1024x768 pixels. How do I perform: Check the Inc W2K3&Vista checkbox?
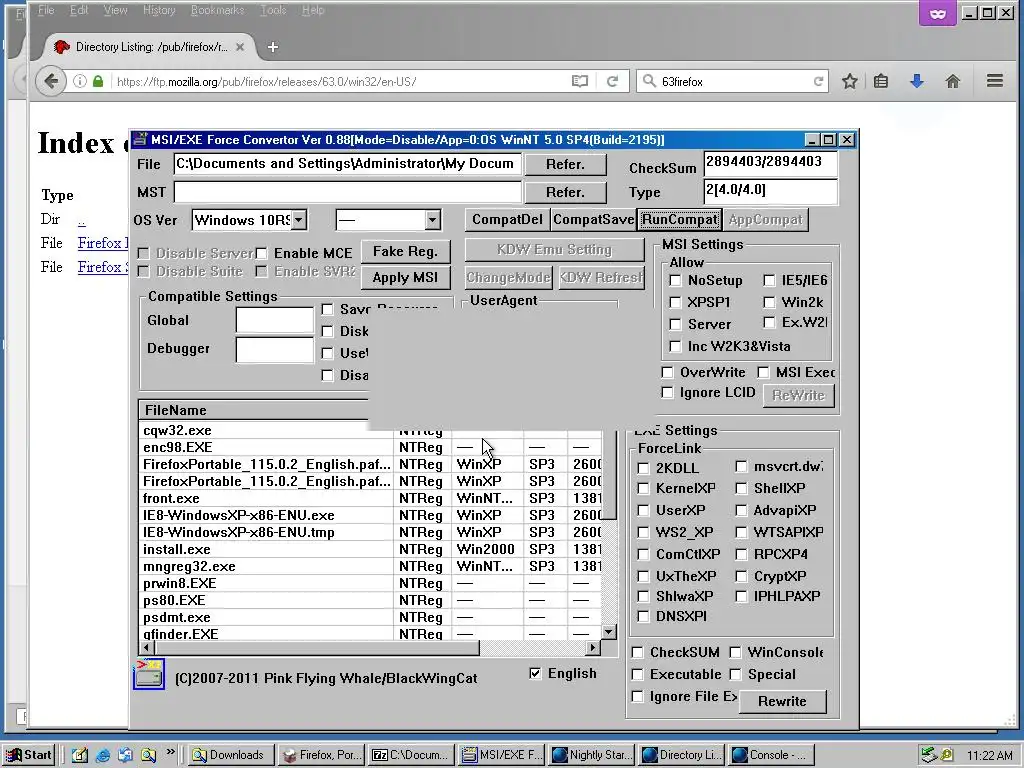click(675, 347)
